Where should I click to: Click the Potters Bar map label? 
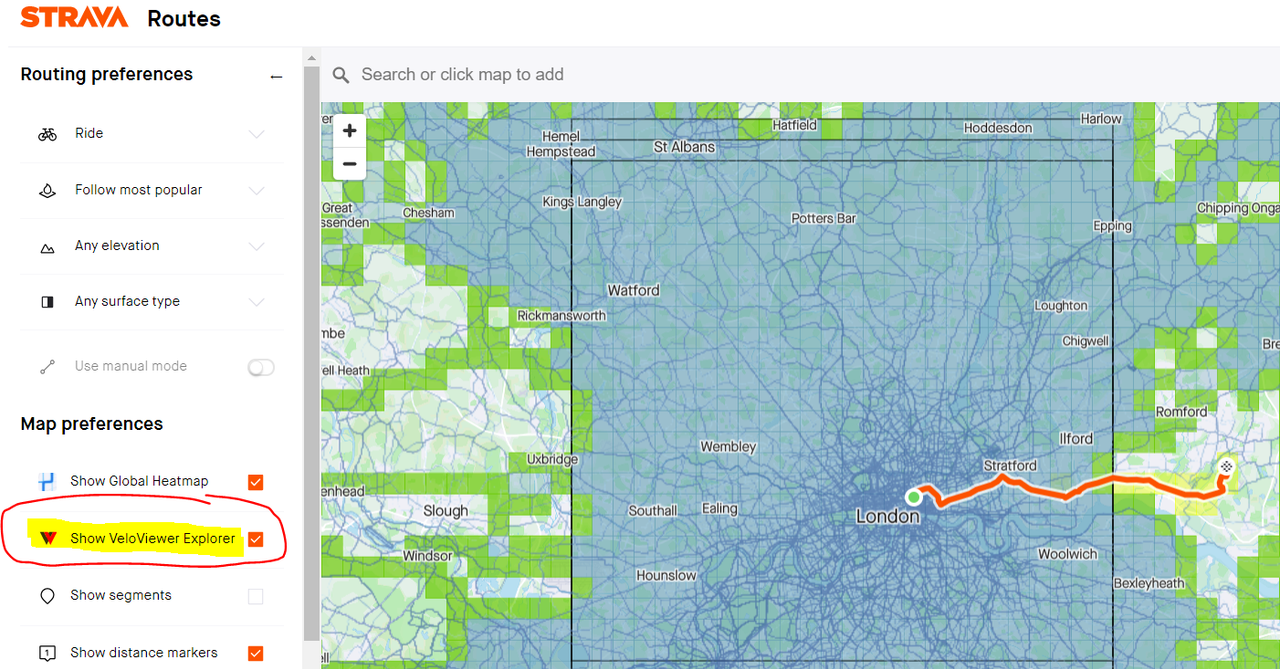tap(824, 218)
